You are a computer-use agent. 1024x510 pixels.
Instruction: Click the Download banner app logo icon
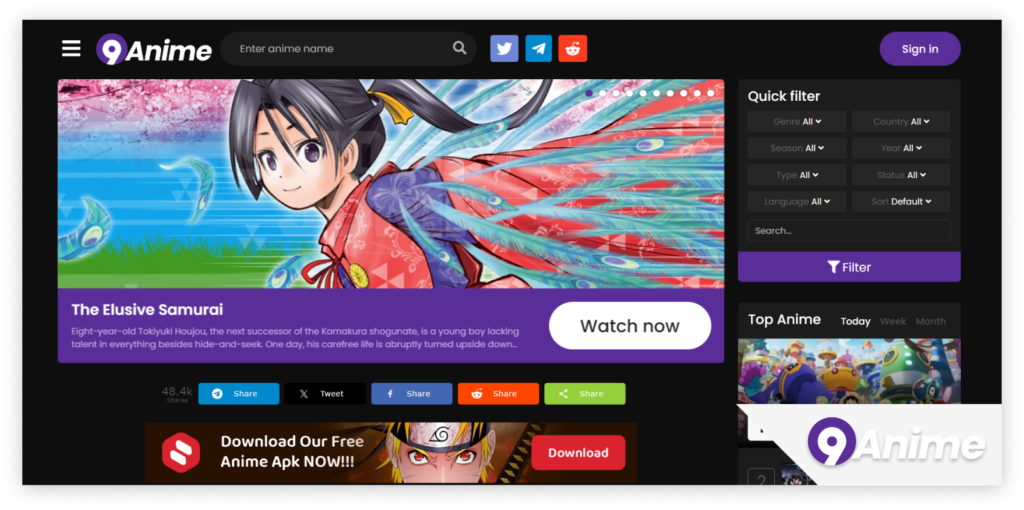coord(181,453)
